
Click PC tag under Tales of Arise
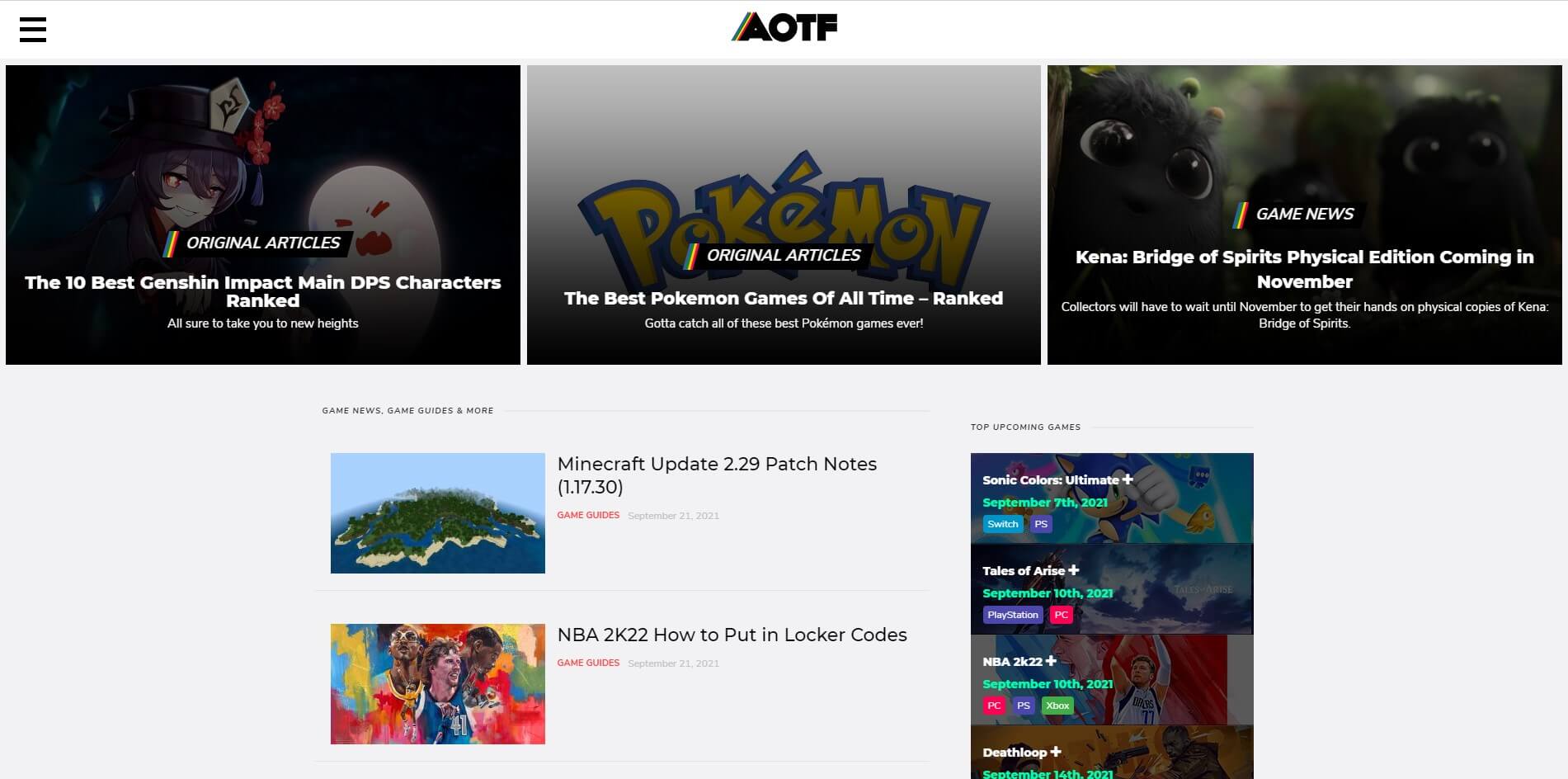click(1062, 615)
